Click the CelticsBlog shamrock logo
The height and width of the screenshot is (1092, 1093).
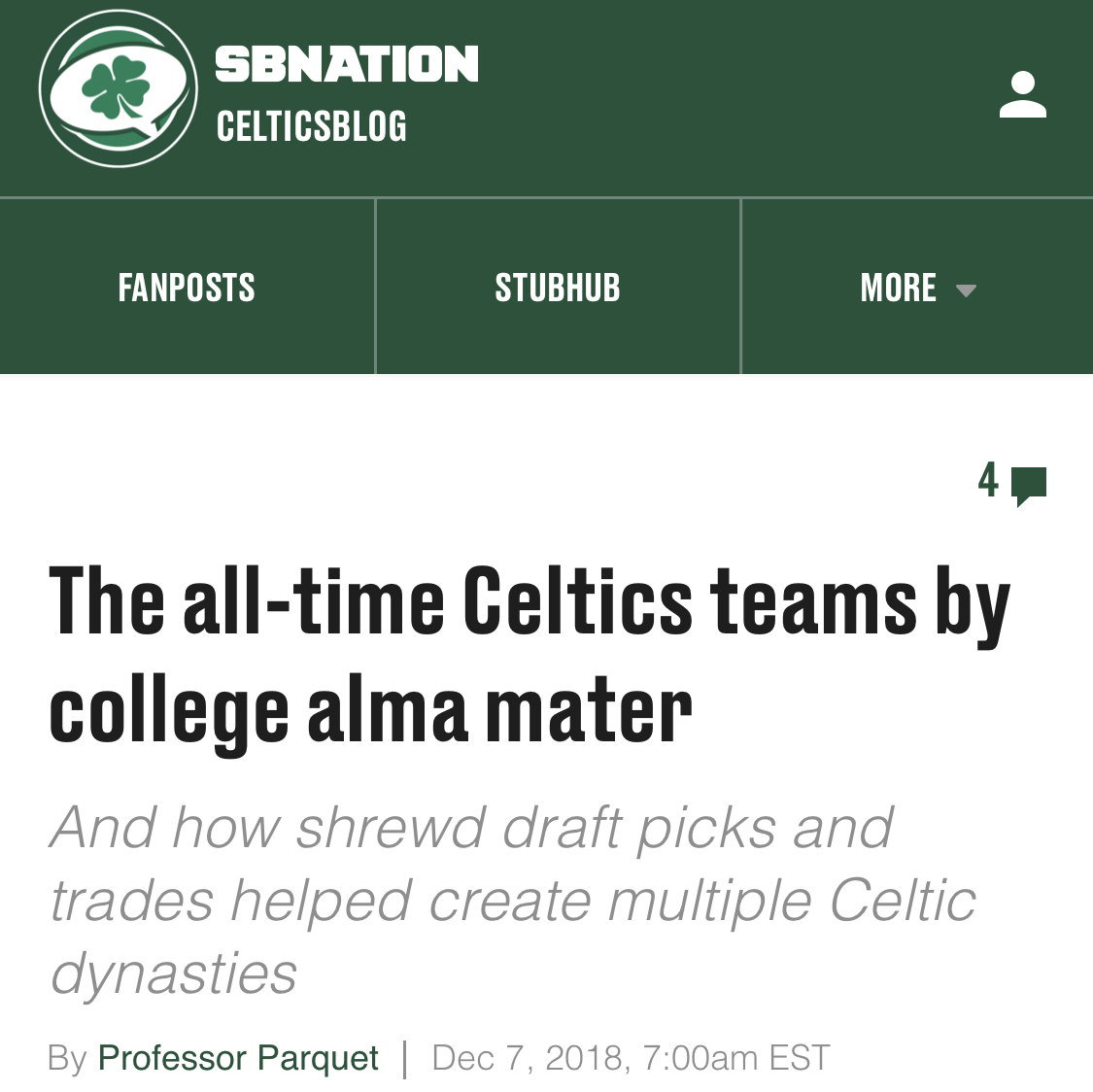pyautogui.click(x=118, y=90)
